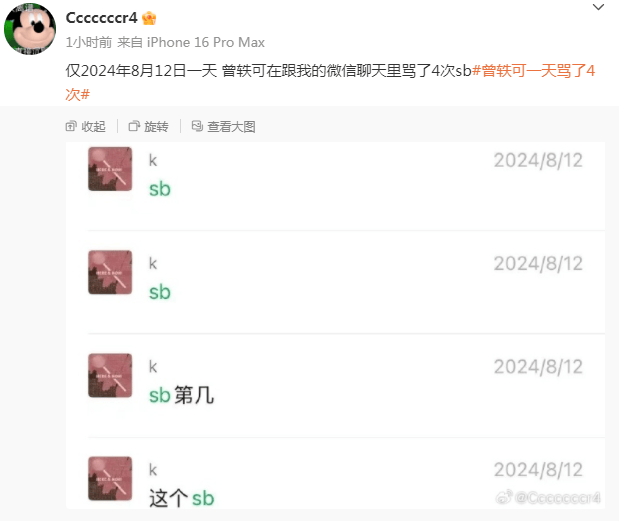Select the 旋转 rotate text button
Image resolution: width=619 pixels, height=521 pixels.
coord(156,127)
